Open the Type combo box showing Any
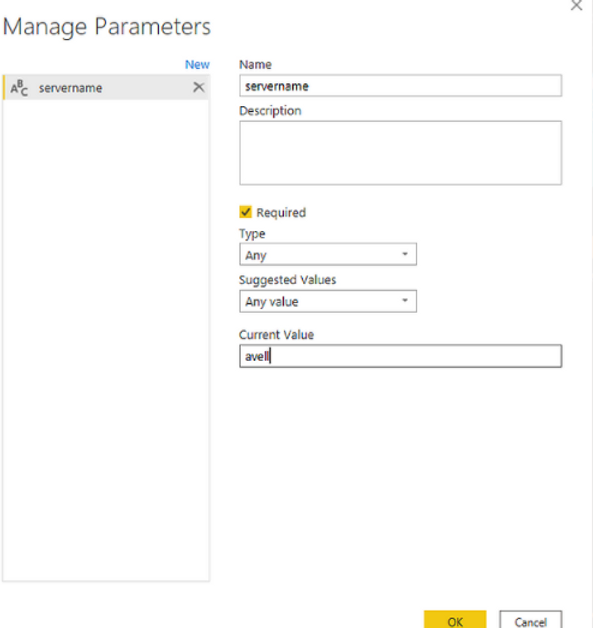Viewport: 593px width, 628px height. tap(328, 254)
